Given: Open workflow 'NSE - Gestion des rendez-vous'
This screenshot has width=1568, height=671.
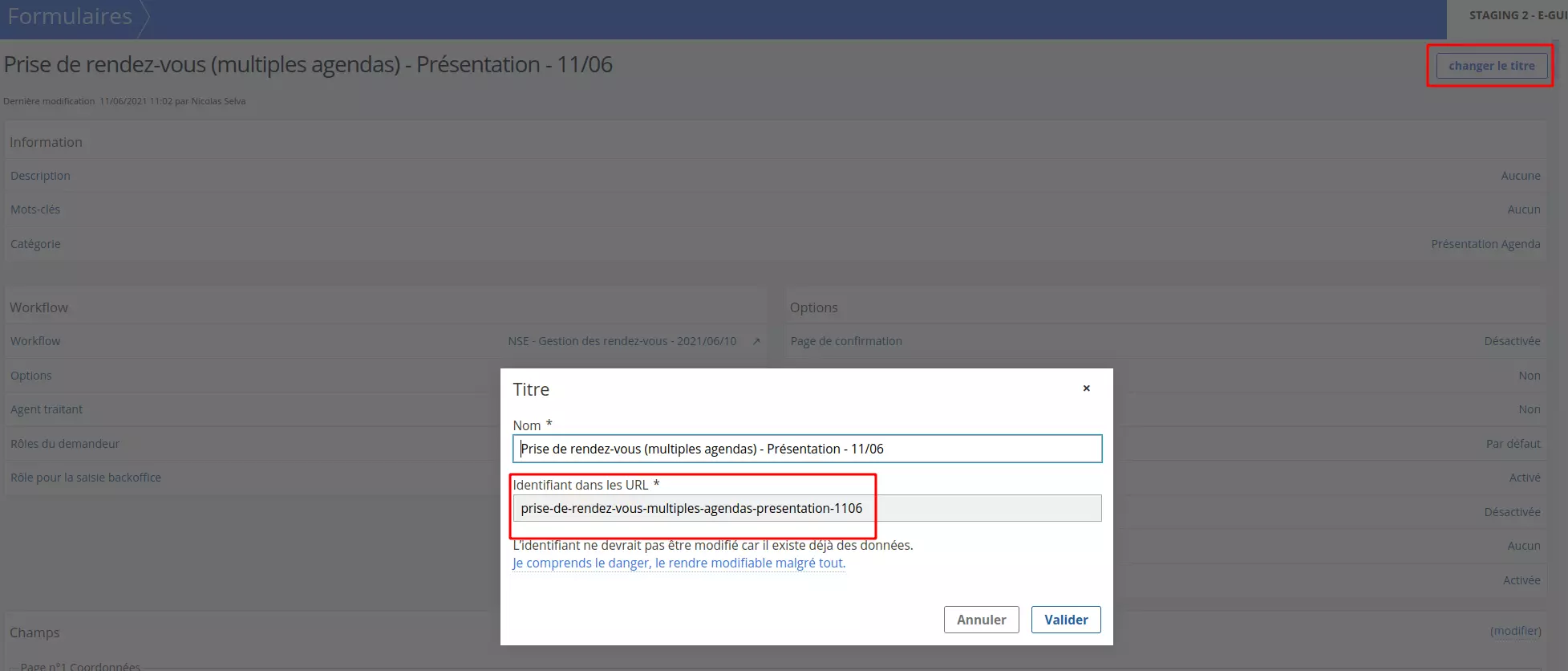Looking at the screenshot, I should (622, 341).
